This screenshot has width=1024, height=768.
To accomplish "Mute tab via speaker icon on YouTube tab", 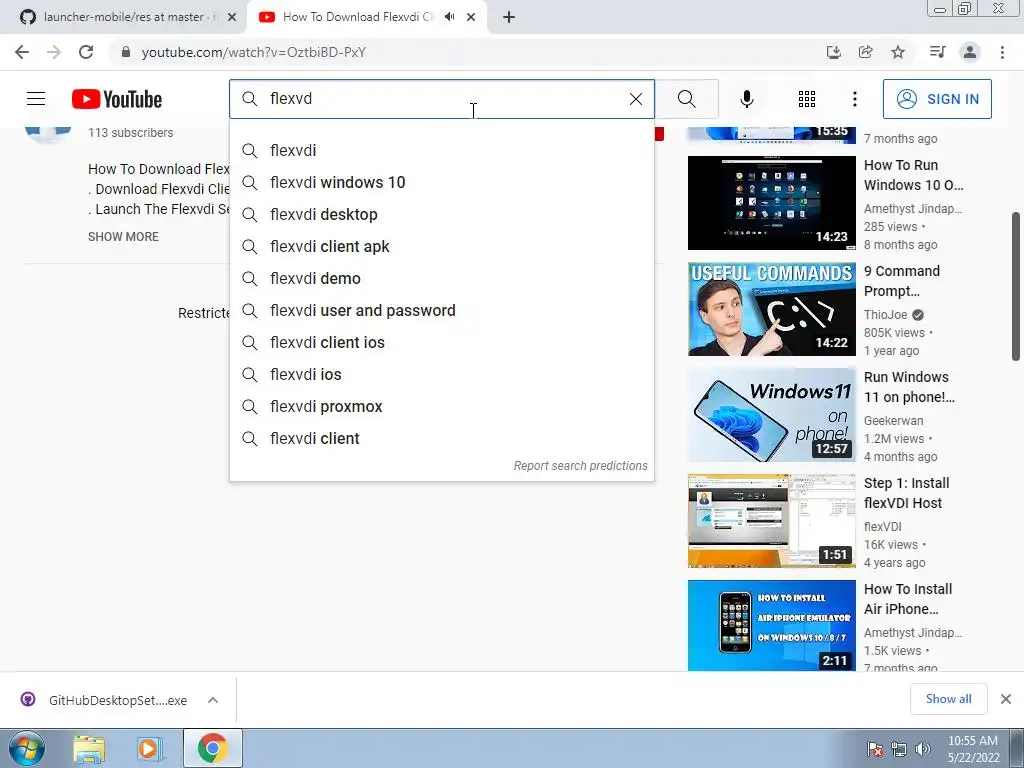I will (x=449, y=17).
